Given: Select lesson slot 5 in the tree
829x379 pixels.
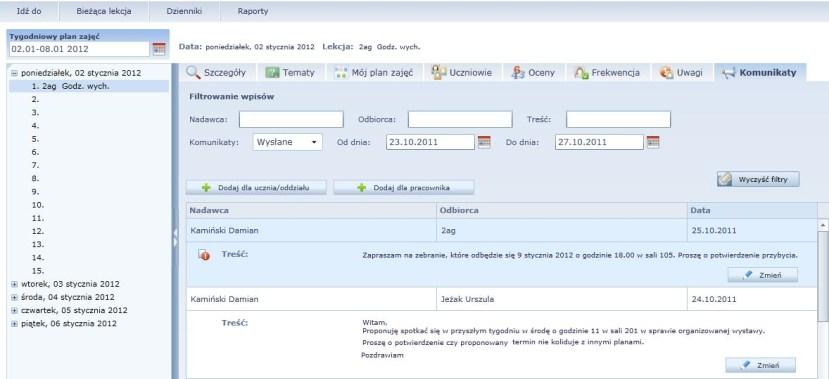Looking at the screenshot, I should [x=35, y=139].
